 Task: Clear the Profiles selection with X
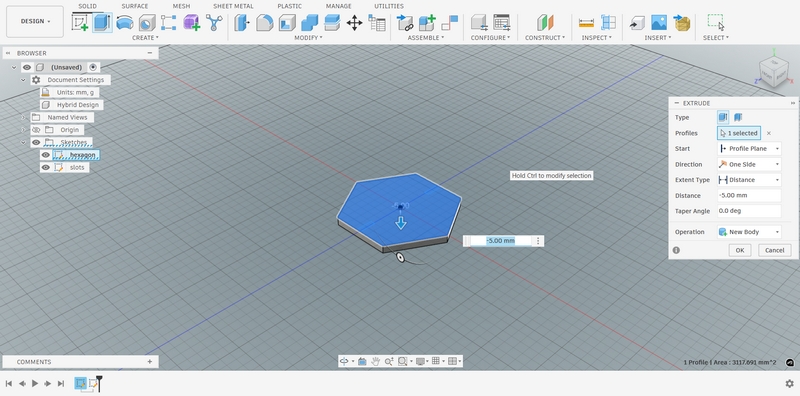769,133
